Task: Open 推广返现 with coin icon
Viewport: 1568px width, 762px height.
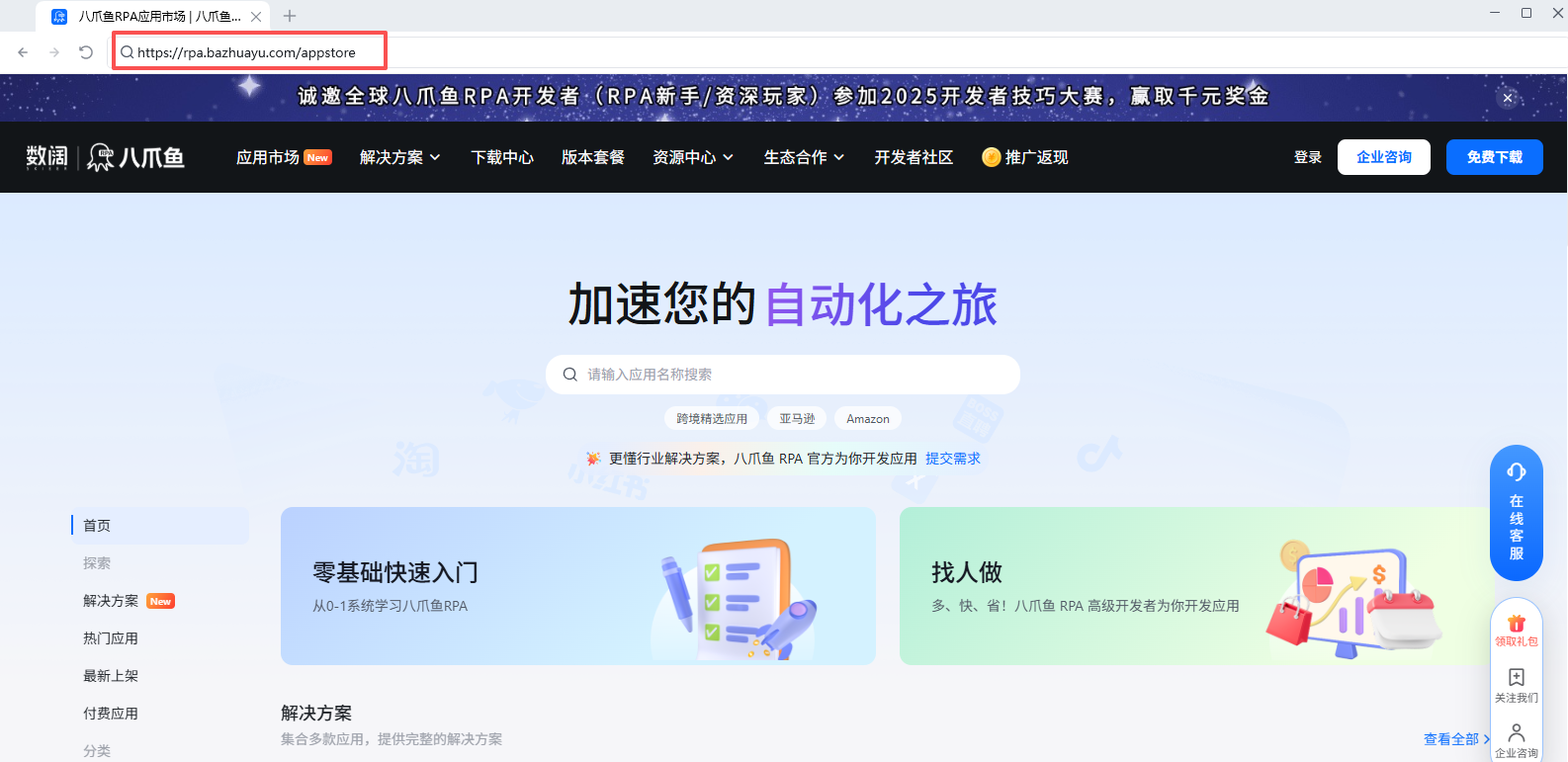Action: point(1025,157)
